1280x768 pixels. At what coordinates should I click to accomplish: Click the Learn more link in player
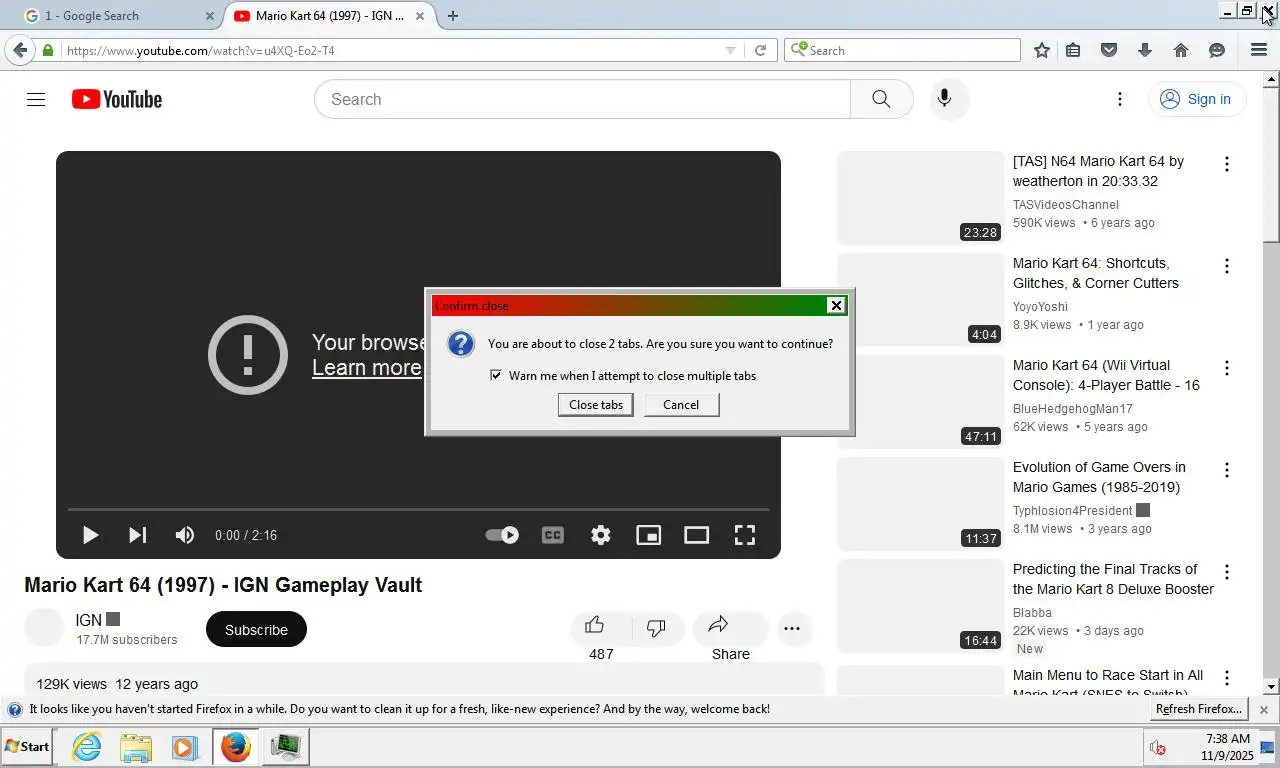pos(367,368)
